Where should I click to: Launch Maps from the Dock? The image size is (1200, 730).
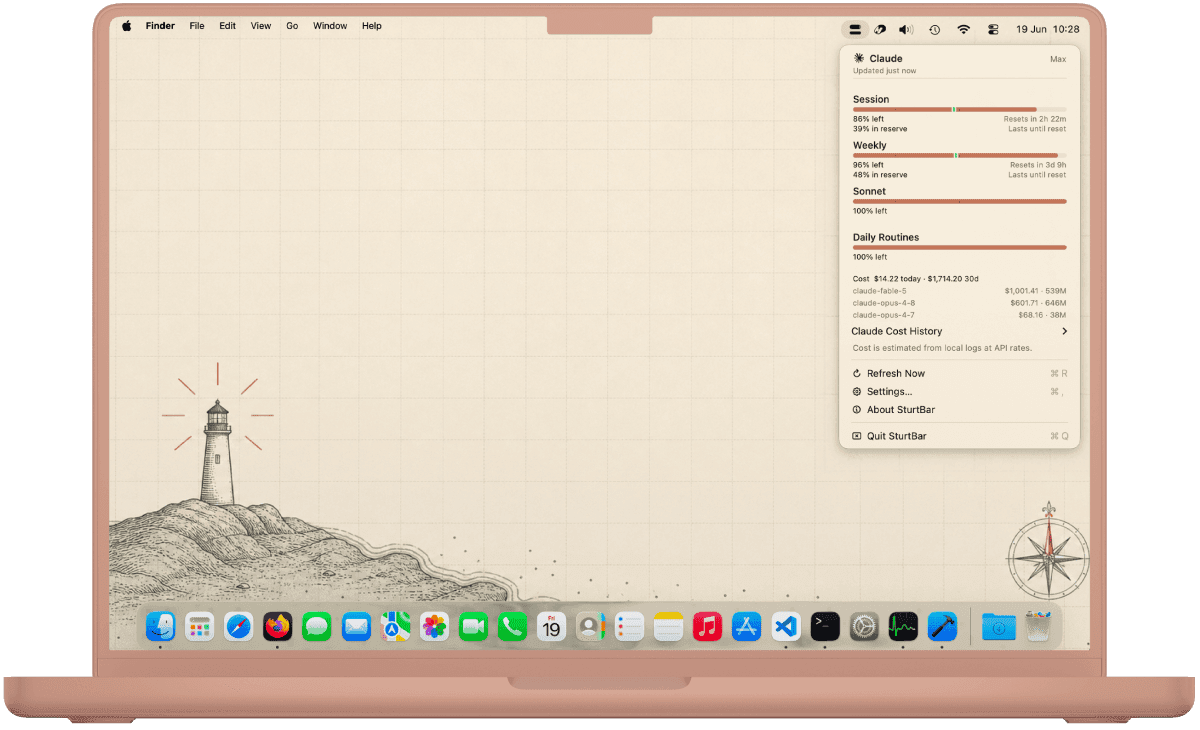point(395,627)
